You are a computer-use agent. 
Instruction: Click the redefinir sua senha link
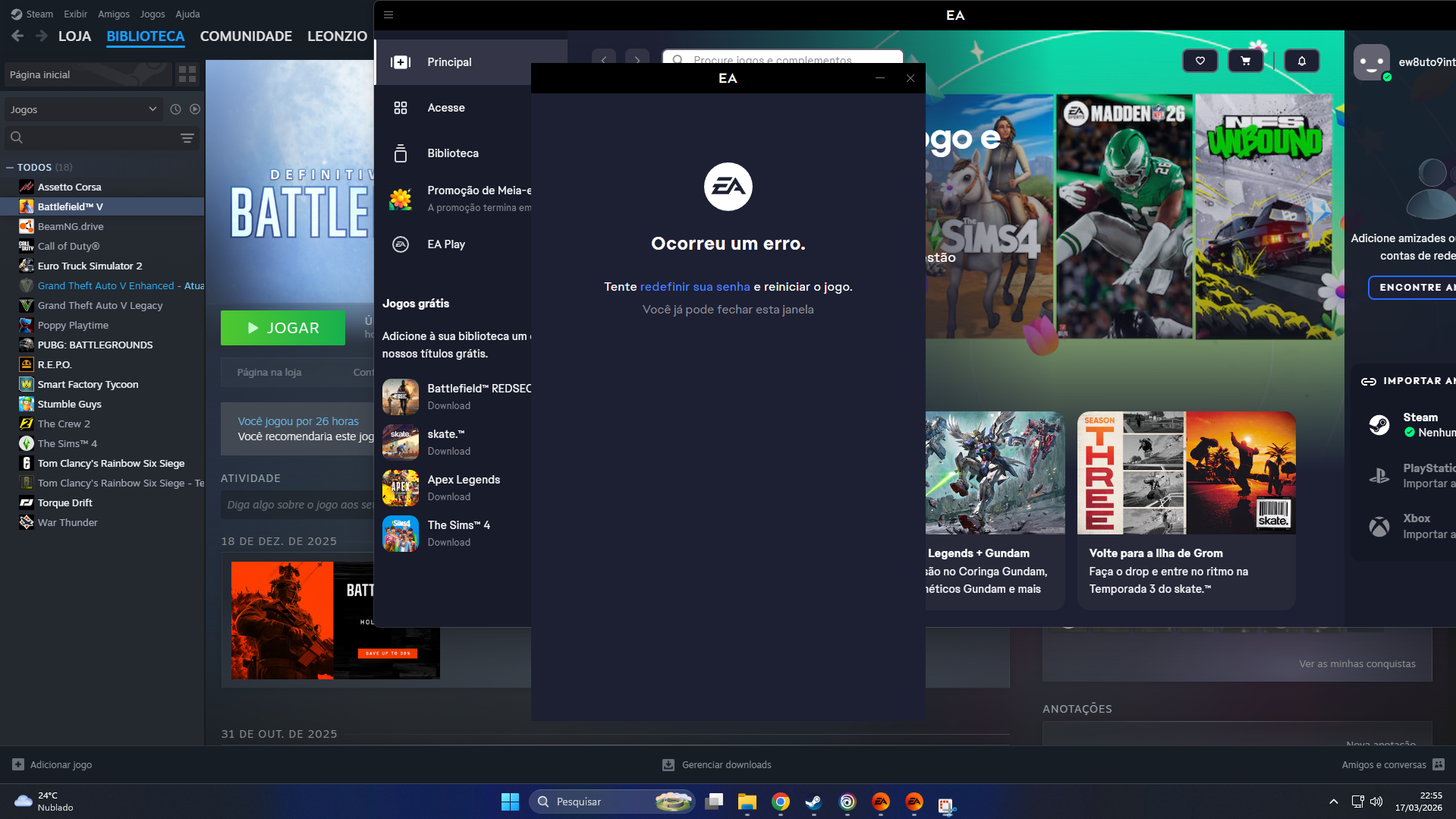pyautogui.click(x=694, y=287)
